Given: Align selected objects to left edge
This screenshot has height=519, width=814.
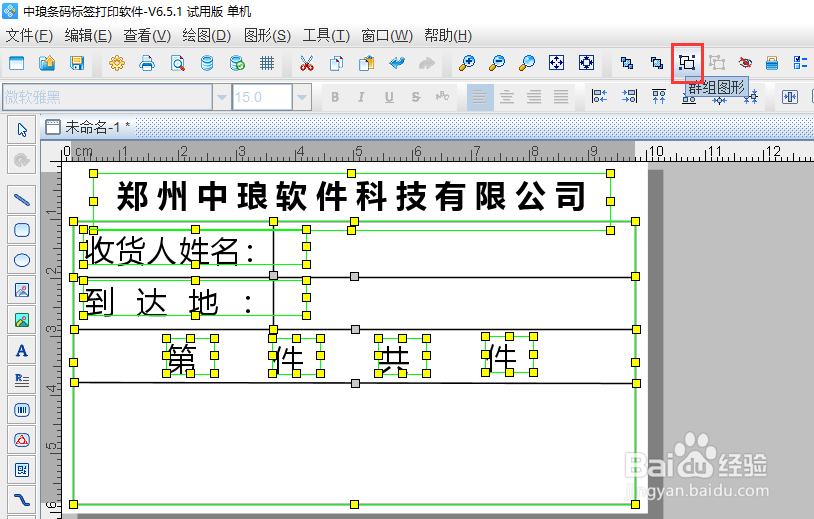Looking at the screenshot, I should click(x=600, y=97).
